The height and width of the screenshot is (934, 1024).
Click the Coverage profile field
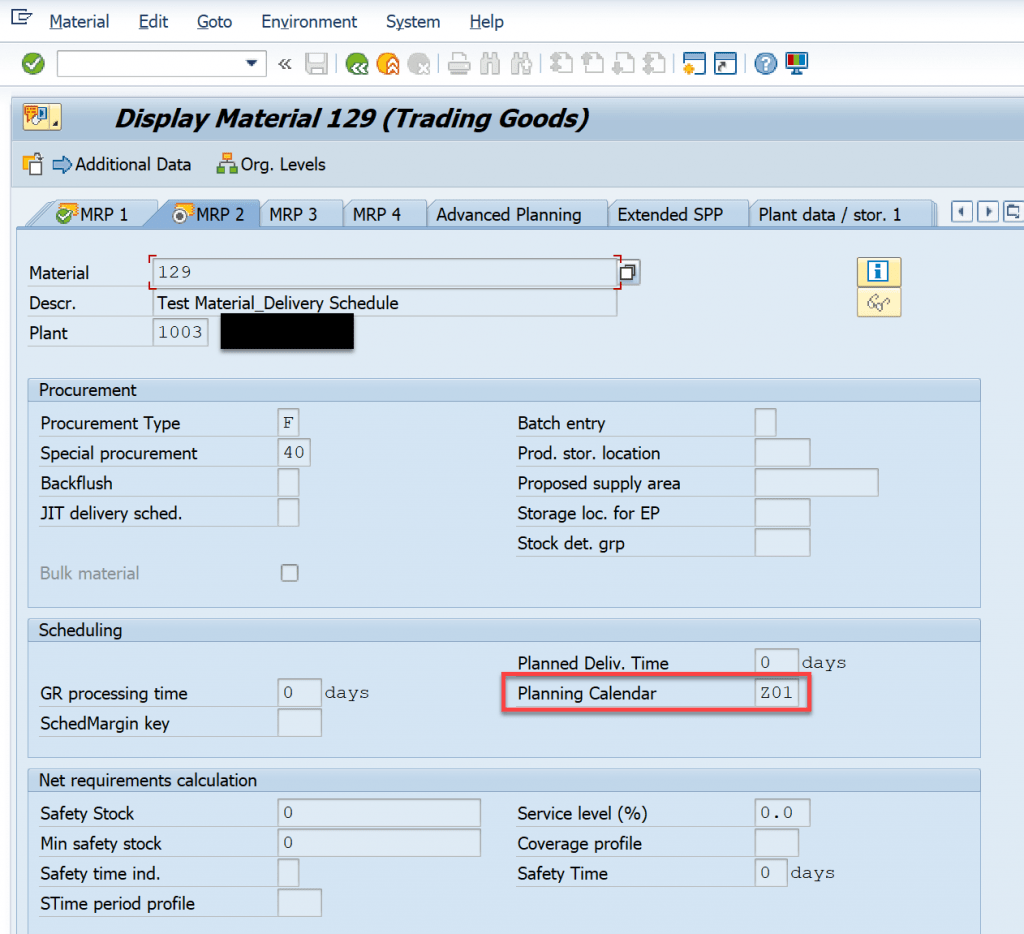(776, 843)
